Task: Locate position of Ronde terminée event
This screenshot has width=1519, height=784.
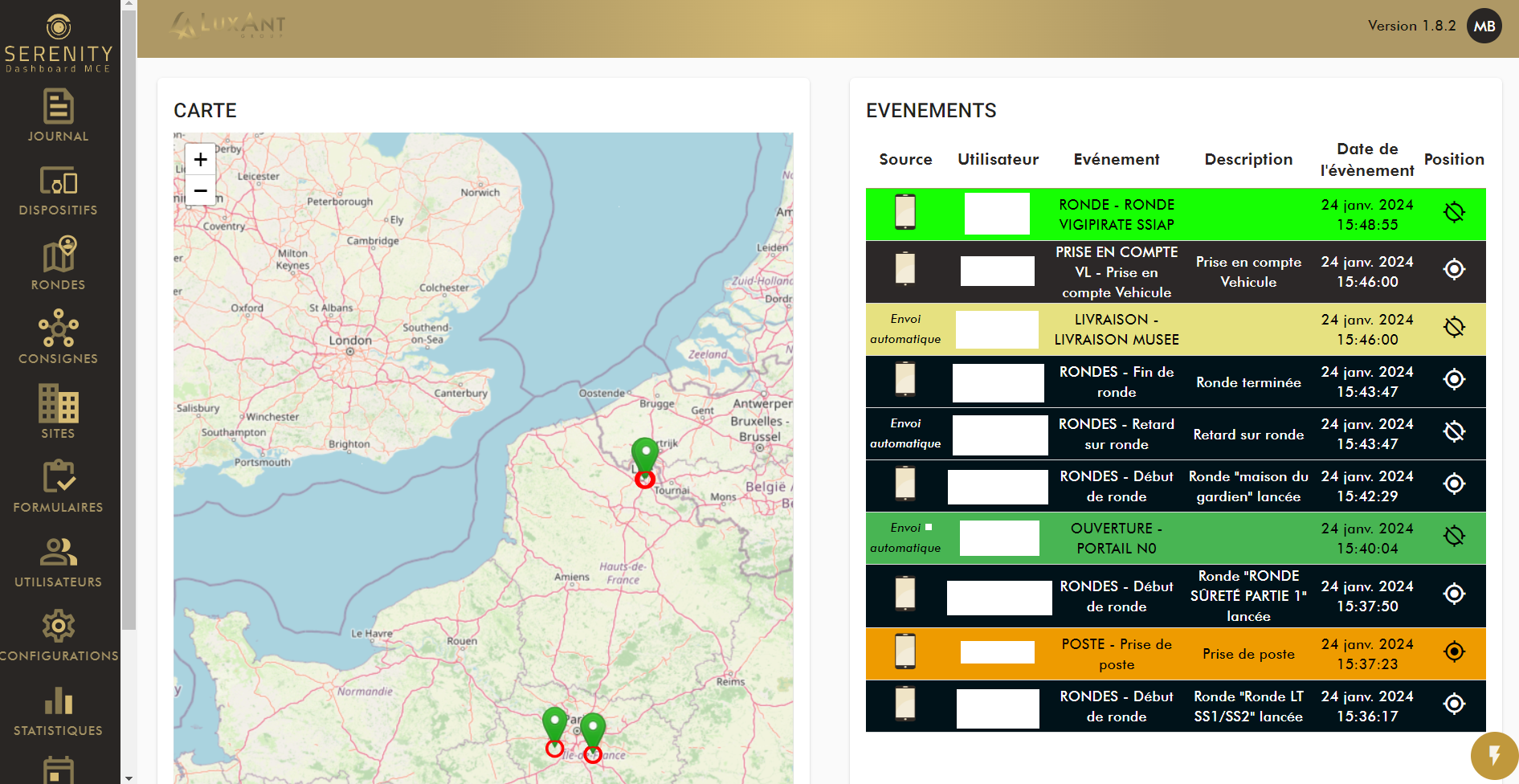Action: pos(1453,379)
